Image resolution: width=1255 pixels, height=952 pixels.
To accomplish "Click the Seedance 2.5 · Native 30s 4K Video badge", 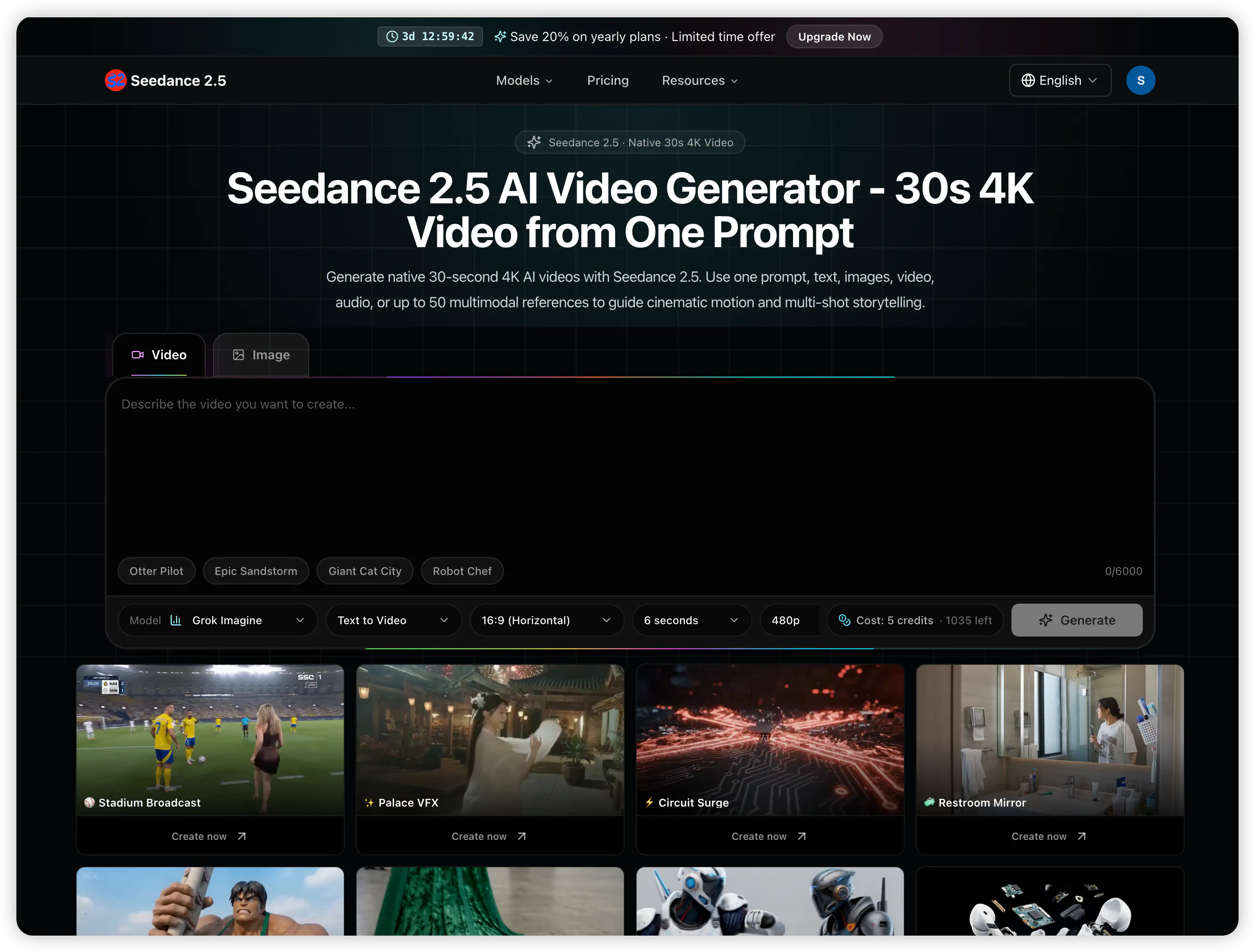I will pyautogui.click(x=630, y=142).
